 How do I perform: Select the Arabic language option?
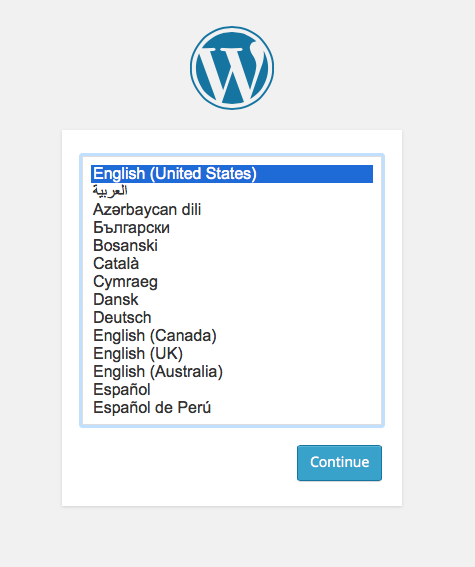pyautogui.click(x=232, y=191)
